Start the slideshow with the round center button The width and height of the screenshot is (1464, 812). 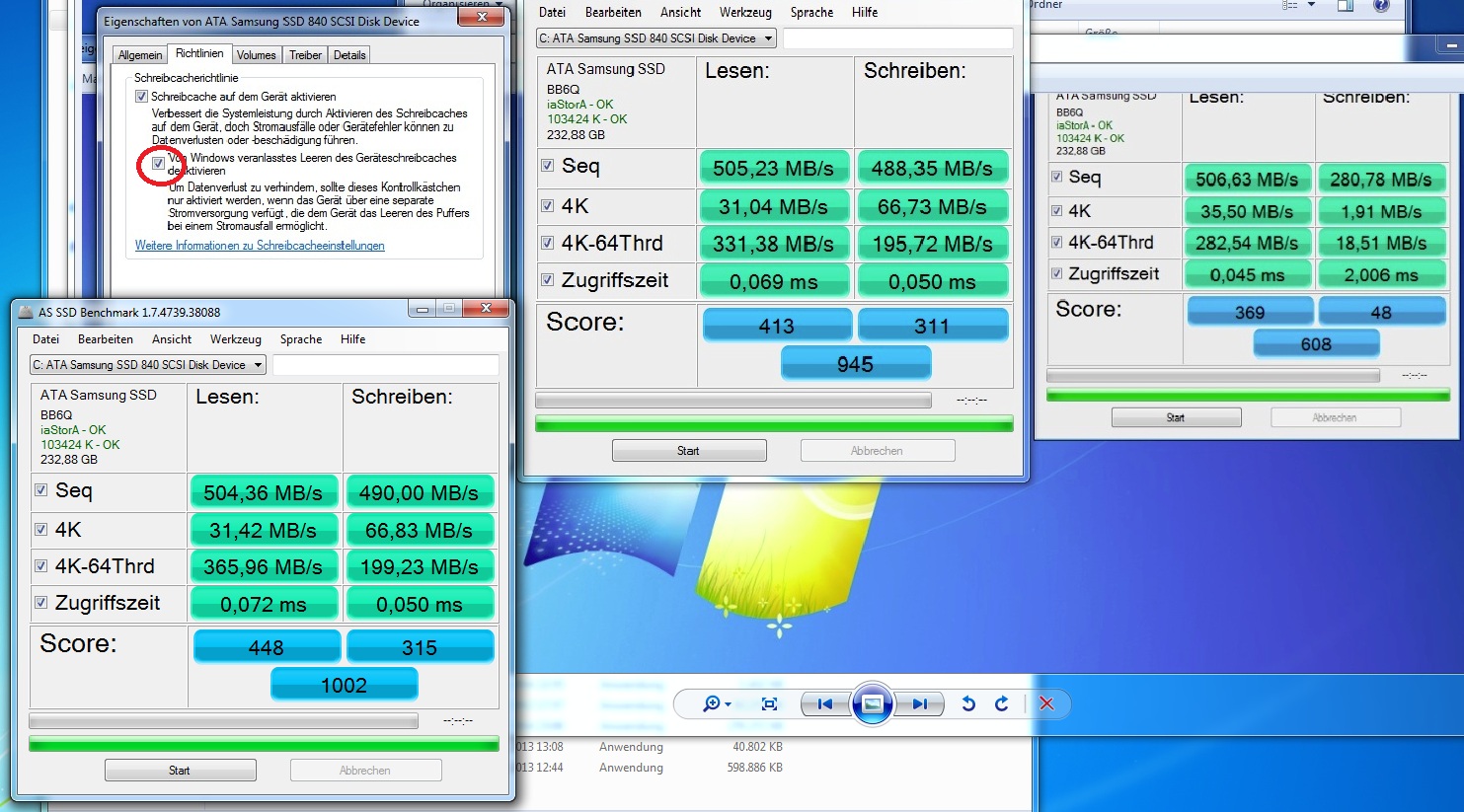click(872, 703)
